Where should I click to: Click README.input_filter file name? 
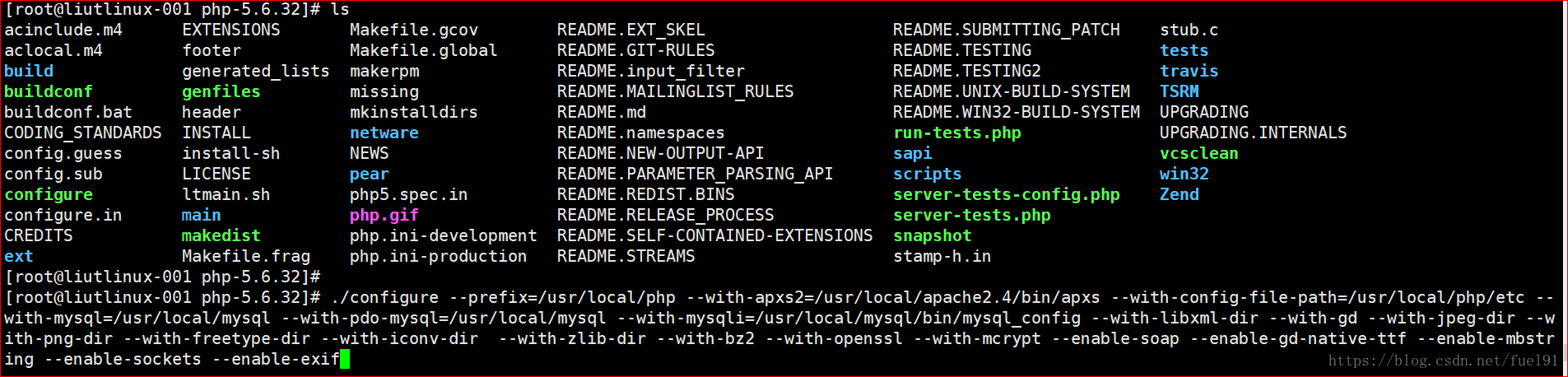point(651,72)
